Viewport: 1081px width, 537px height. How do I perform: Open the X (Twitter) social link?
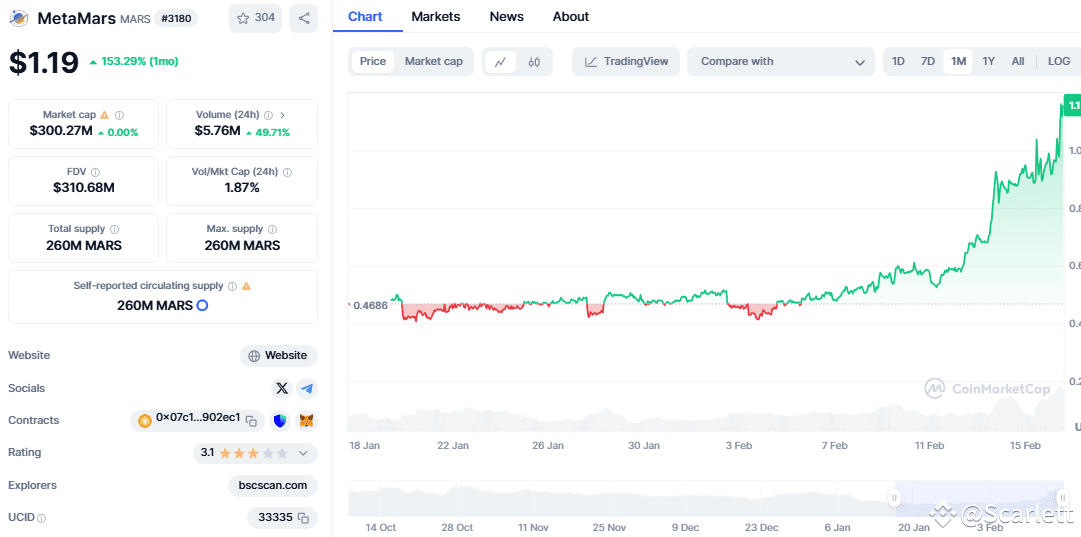point(282,388)
